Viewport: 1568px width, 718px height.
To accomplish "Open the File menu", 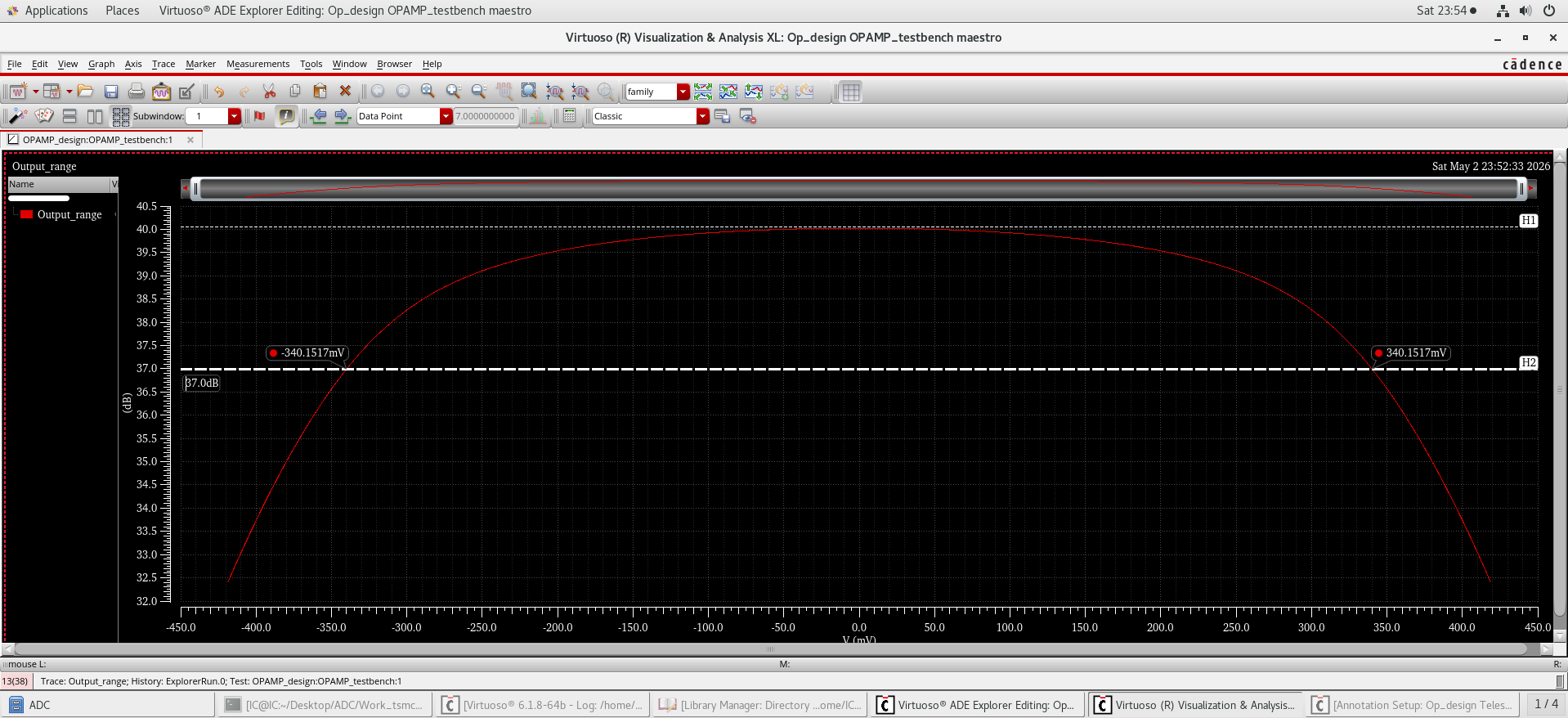I will click(x=15, y=64).
